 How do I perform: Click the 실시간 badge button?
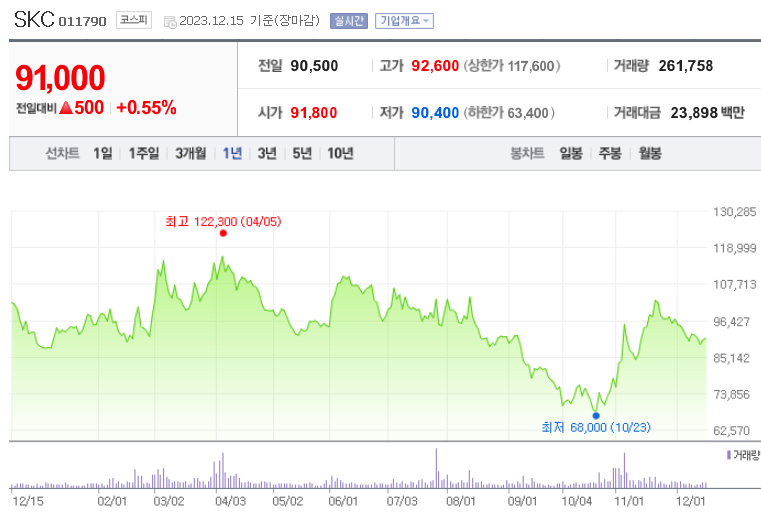pos(348,21)
